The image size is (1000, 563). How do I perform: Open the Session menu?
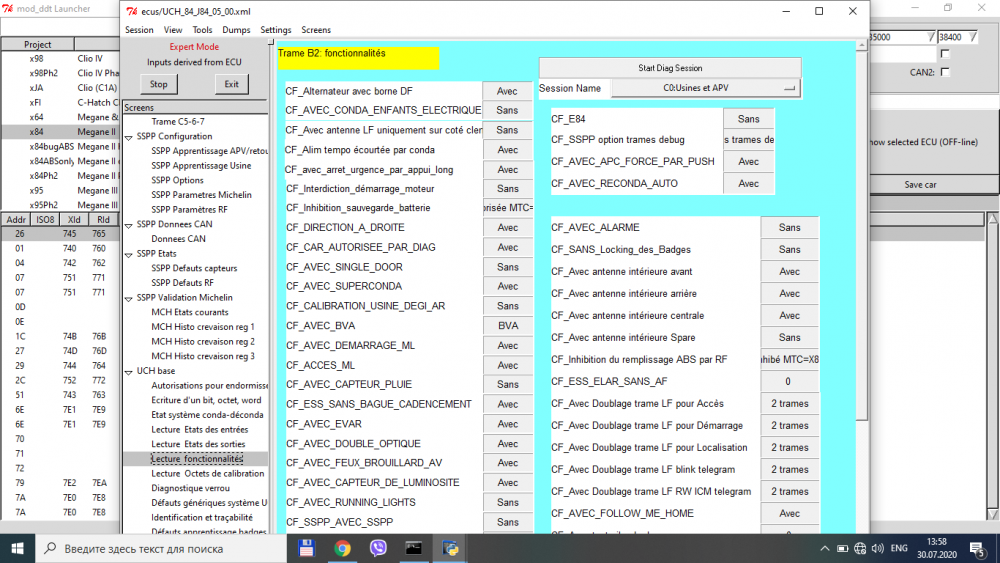point(139,30)
